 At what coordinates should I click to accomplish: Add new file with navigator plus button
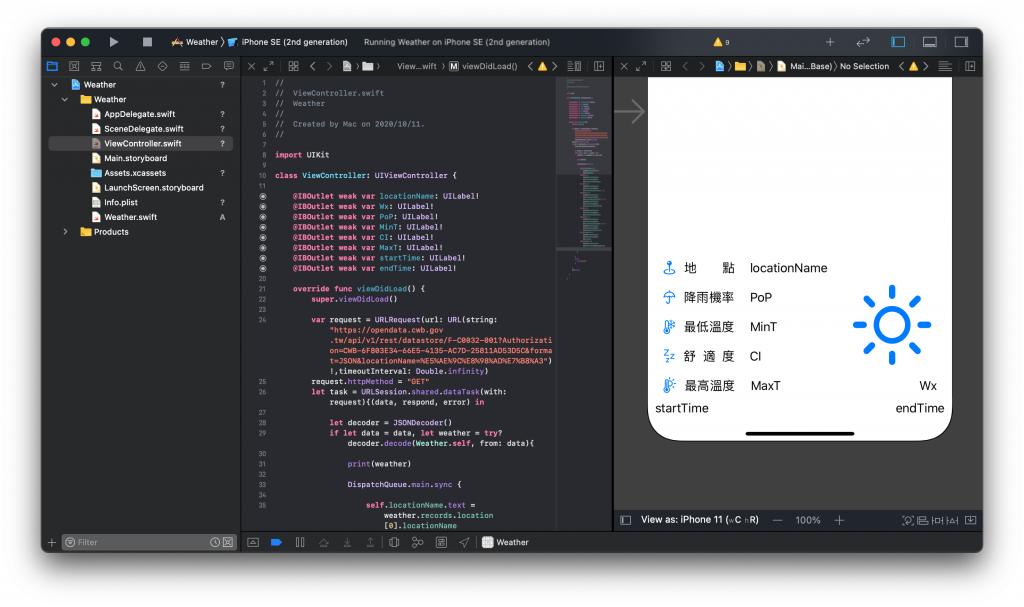(x=52, y=542)
